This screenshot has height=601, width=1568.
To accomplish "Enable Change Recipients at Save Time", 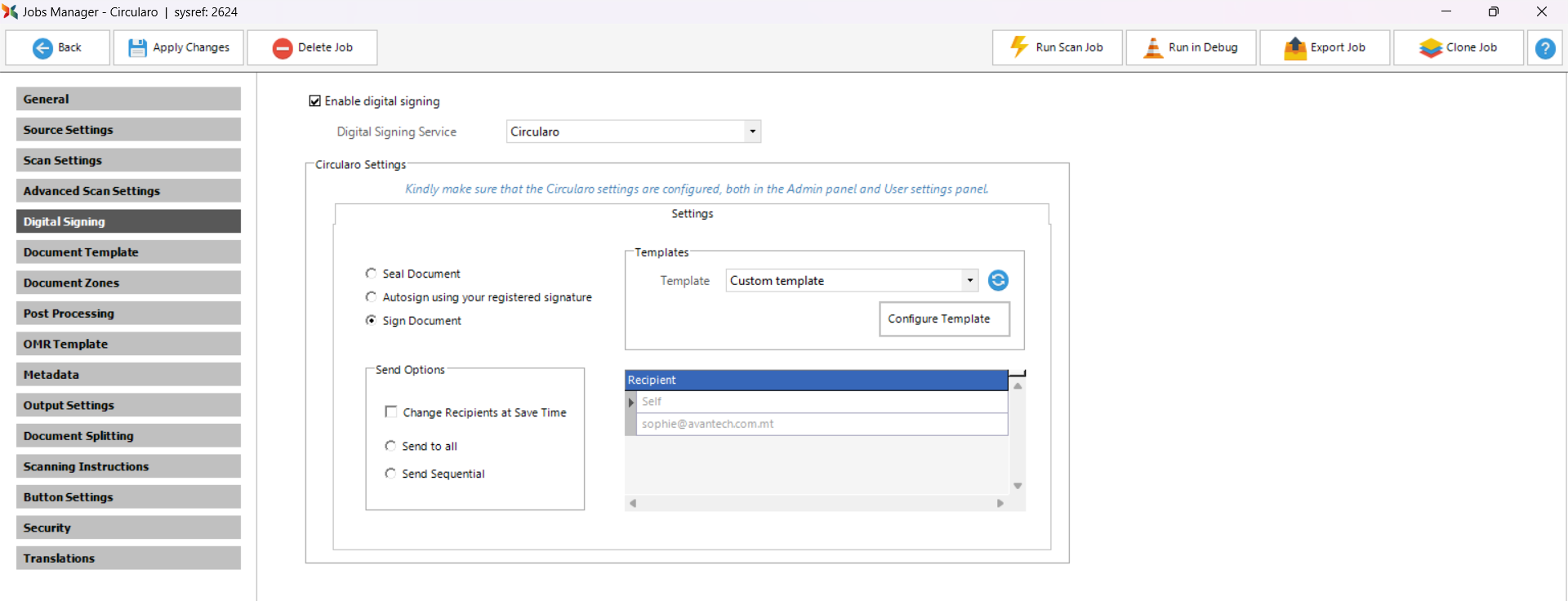I will click(391, 412).
